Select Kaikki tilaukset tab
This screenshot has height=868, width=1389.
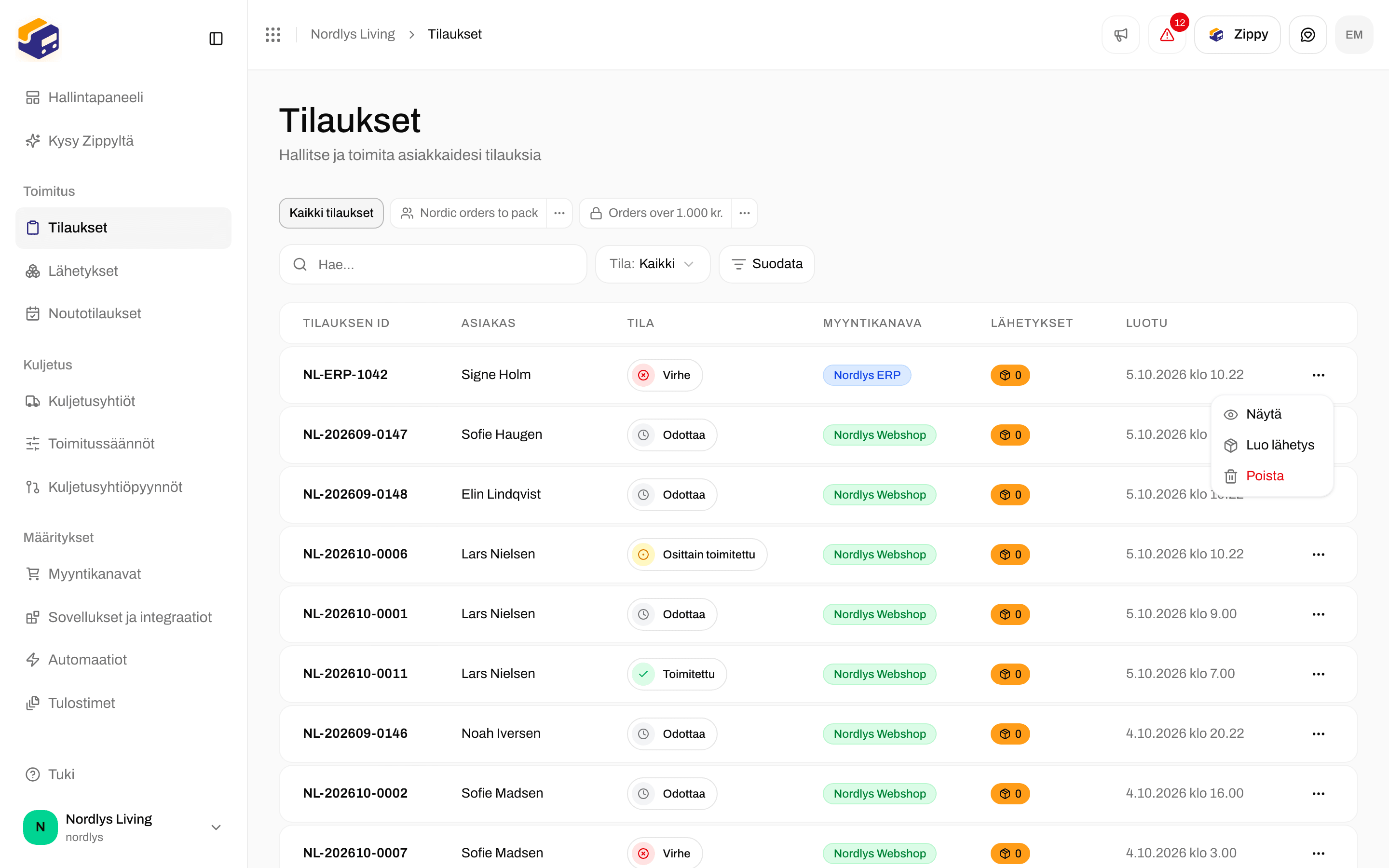pyautogui.click(x=331, y=213)
